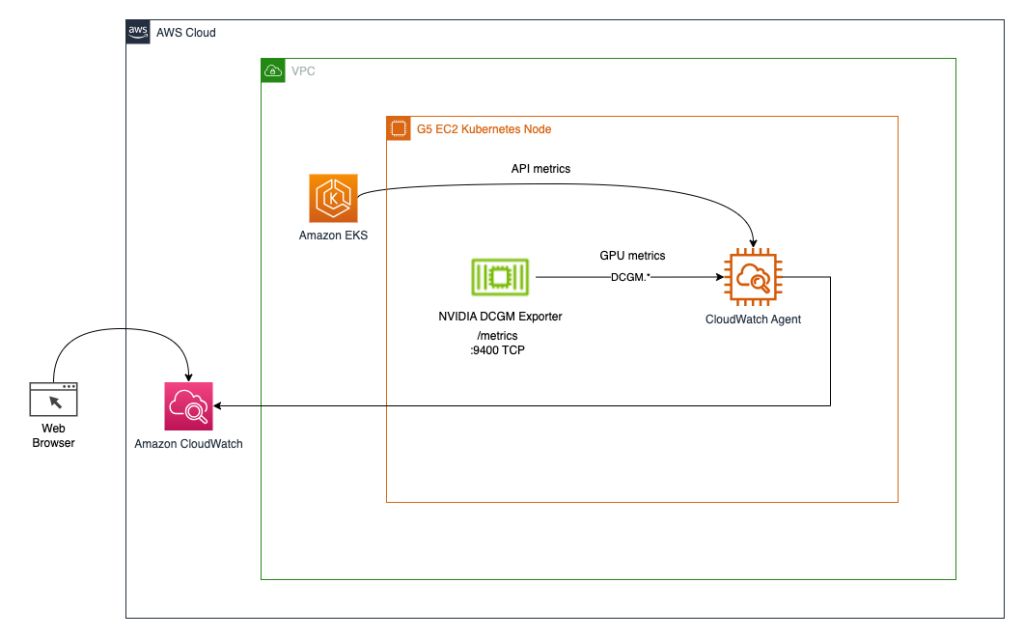1024x638 pixels.
Task: Select the G5 EC2 Kubernetes Node icon
Action: 399,127
